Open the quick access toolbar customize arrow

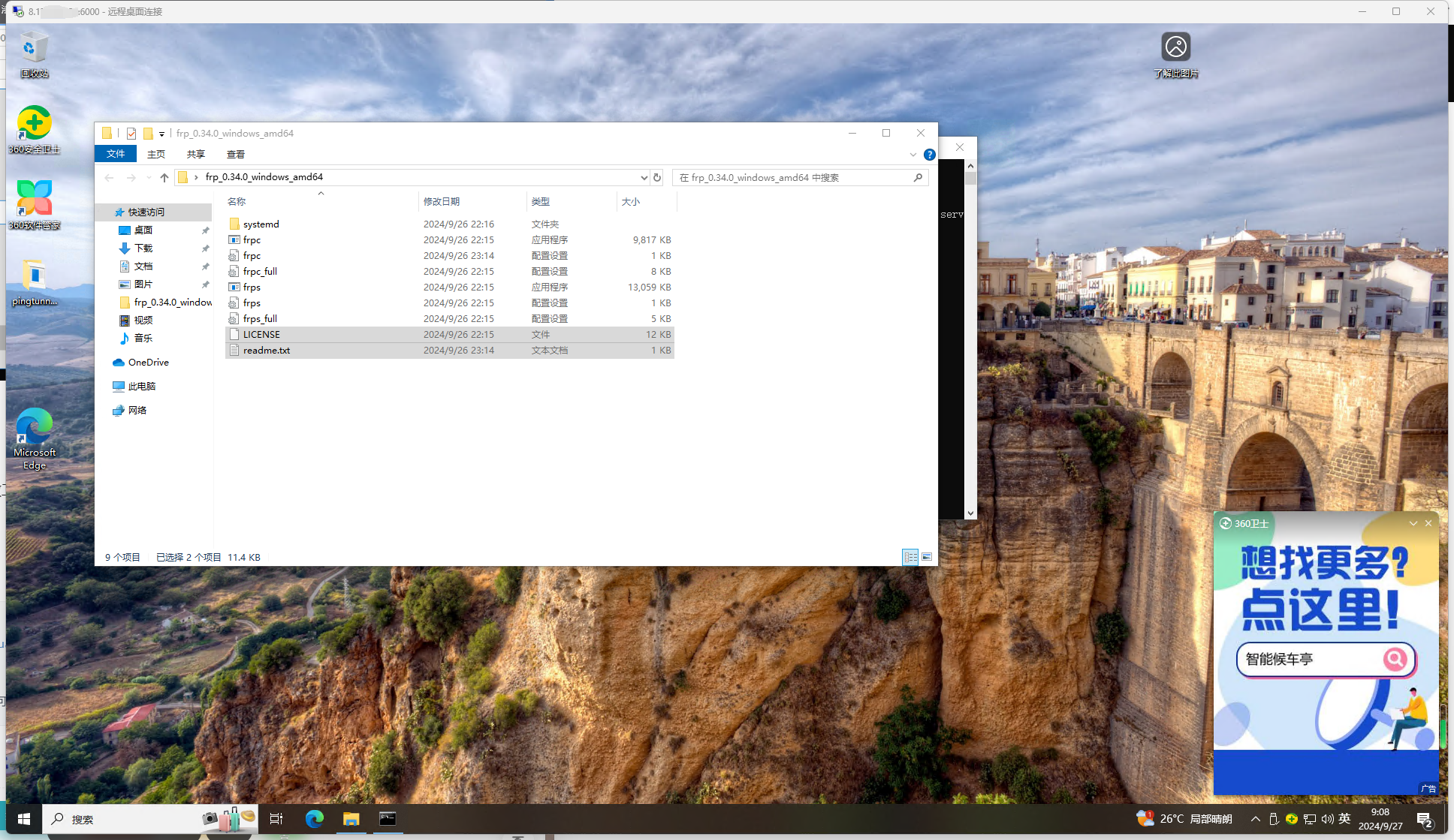(x=161, y=134)
